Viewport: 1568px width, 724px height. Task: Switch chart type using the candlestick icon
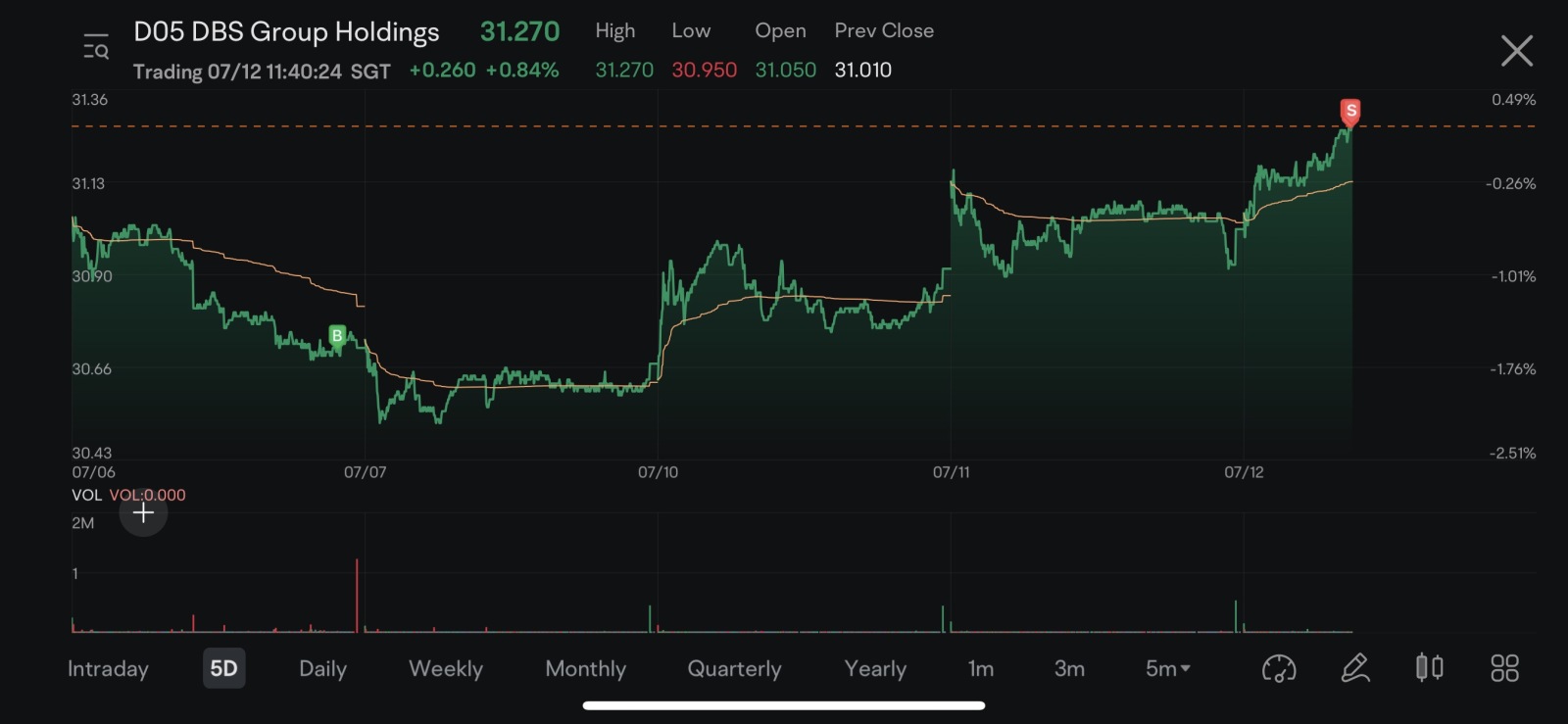1430,668
